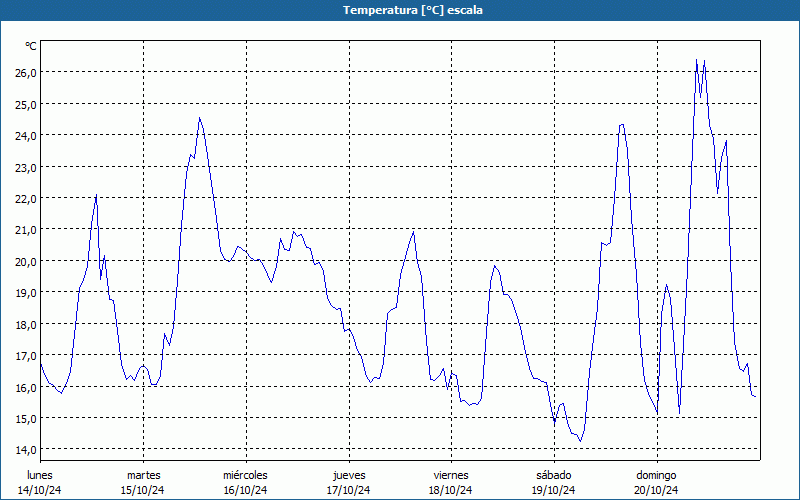800x500 pixels.
Task: Click the date 14/10/24
Action: pos(40,490)
